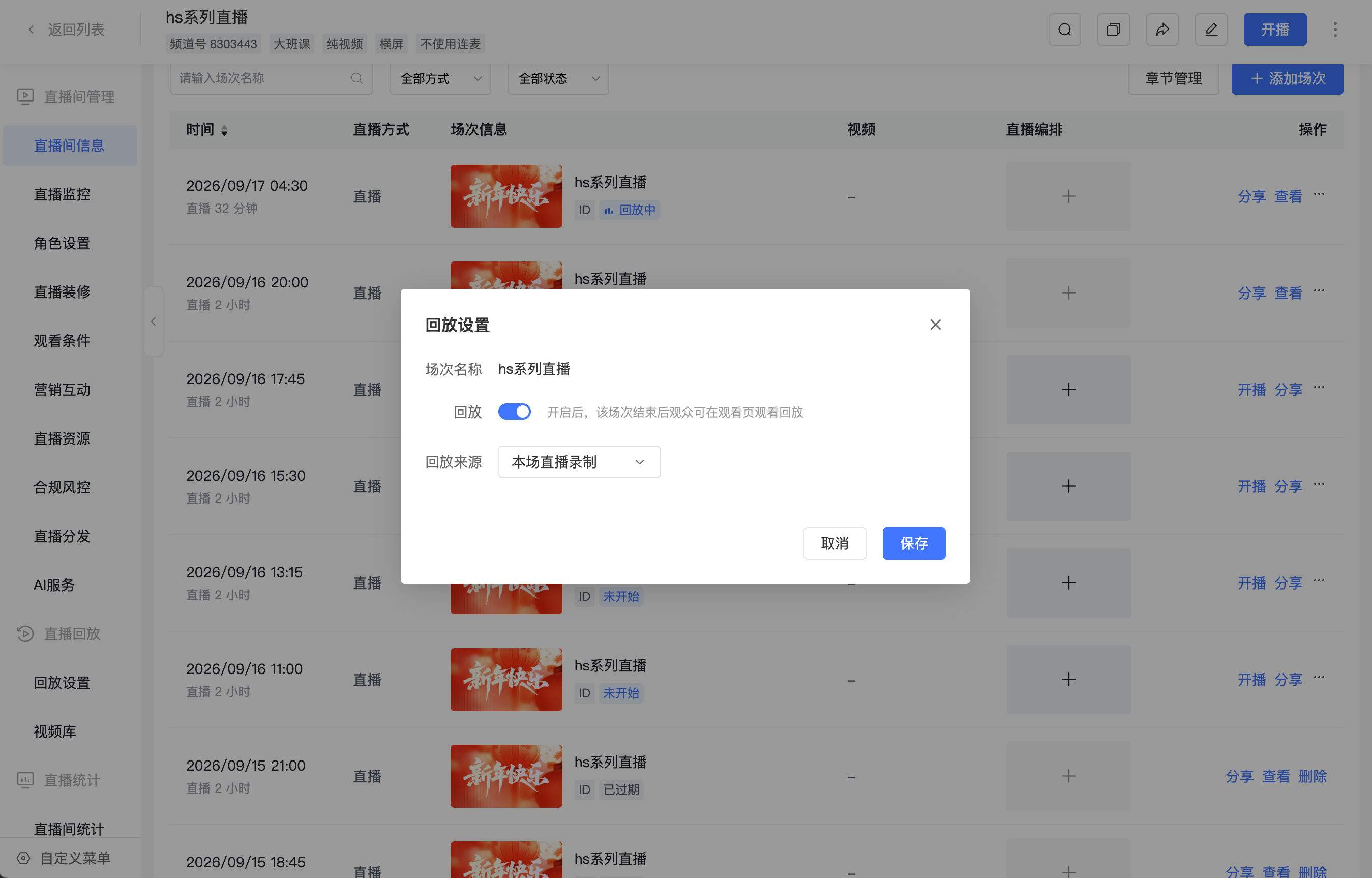Toggle the 回放 switch off

click(515, 412)
